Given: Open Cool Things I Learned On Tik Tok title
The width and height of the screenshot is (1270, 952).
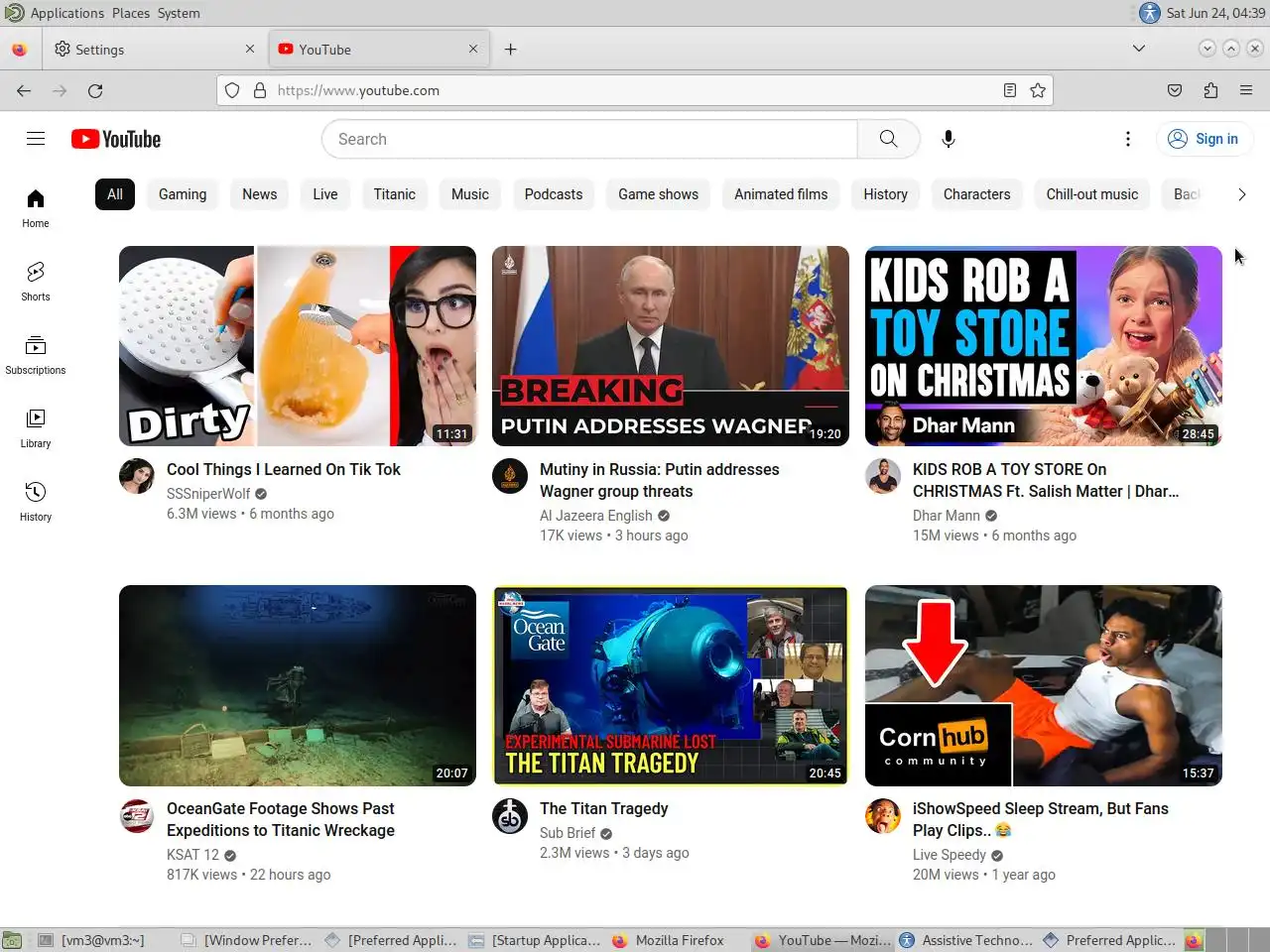Looking at the screenshot, I should pyautogui.click(x=284, y=469).
